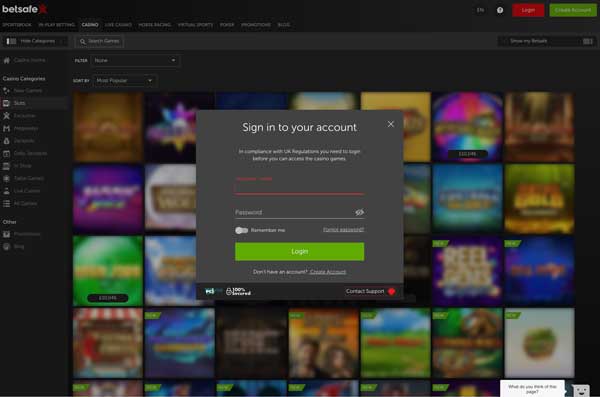Close the sign in dialog
The width and height of the screenshot is (600, 397).
(390, 124)
